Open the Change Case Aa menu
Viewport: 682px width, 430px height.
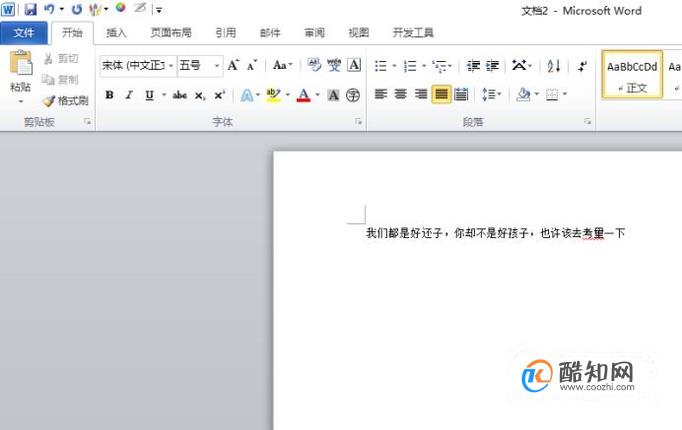pyautogui.click(x=282, y=65)
